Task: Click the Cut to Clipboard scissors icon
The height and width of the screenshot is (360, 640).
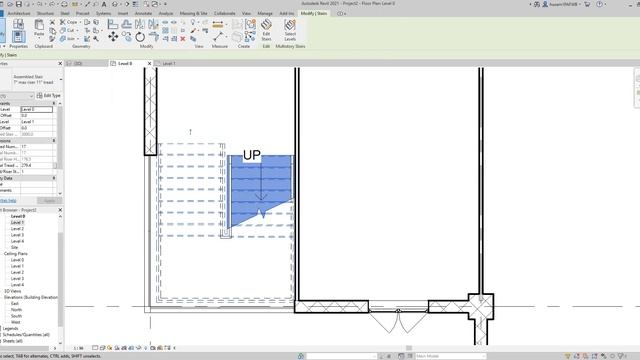Action: 52,22
